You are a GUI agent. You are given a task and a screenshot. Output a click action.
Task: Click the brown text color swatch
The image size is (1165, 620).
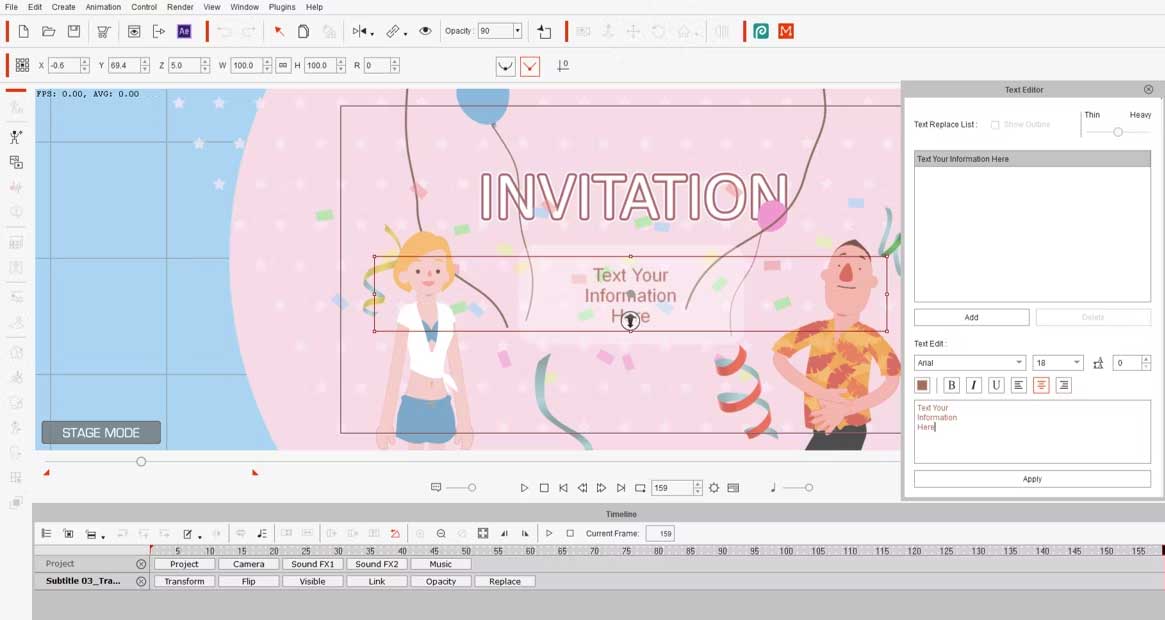(x=923, y=385)
